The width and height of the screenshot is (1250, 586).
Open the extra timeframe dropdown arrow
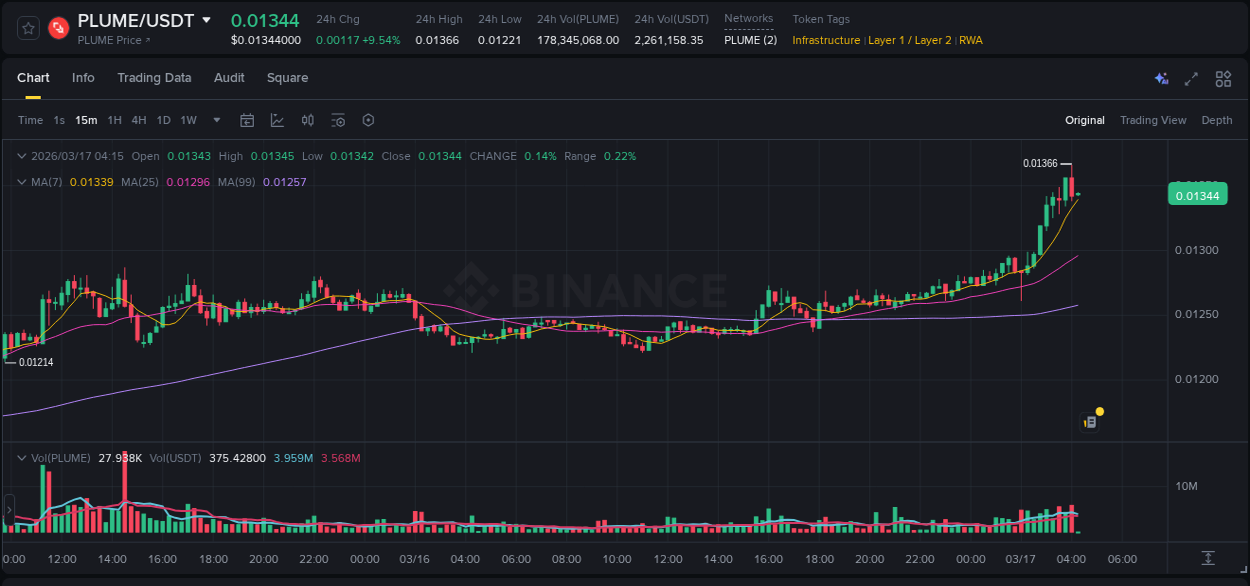[215, 120]
